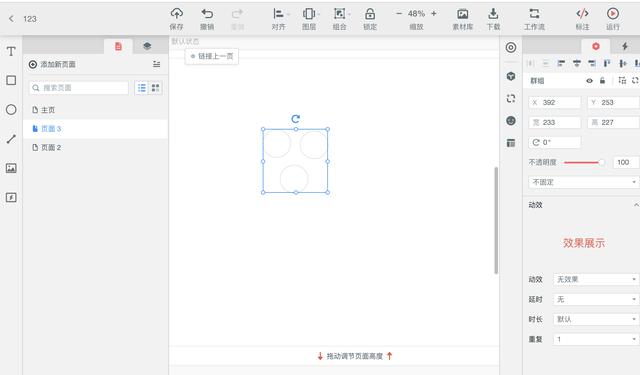Select 页面 3 in page list
This screenshot has width=640, height=375.
click(95, 129)
